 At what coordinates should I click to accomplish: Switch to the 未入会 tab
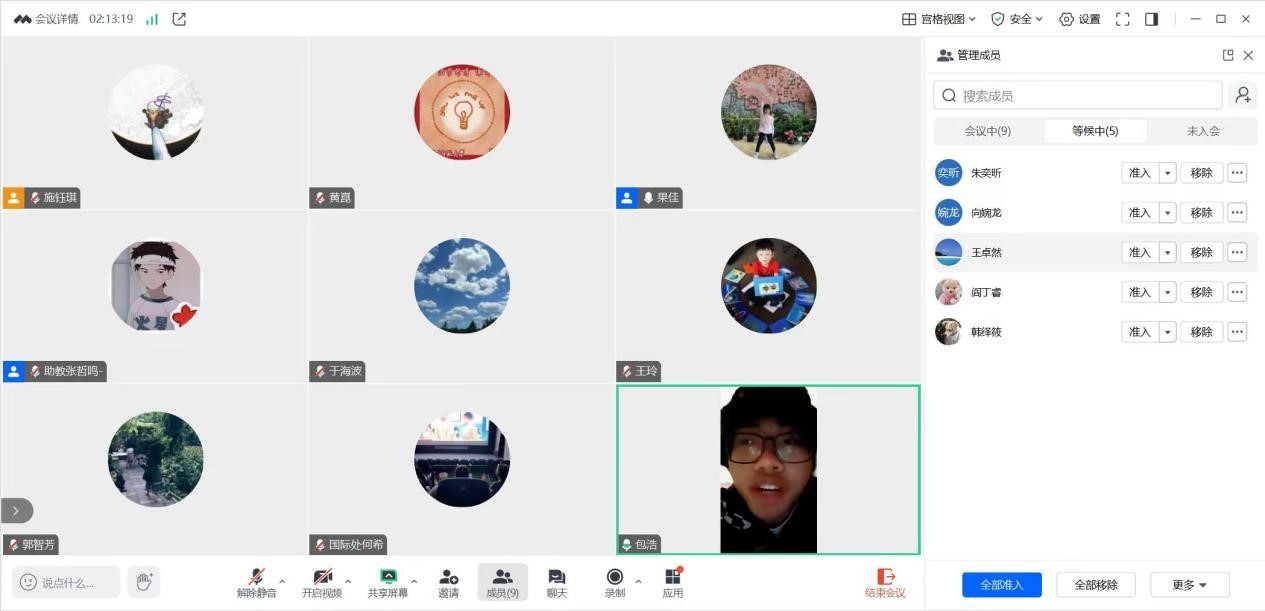point(1203,131)
